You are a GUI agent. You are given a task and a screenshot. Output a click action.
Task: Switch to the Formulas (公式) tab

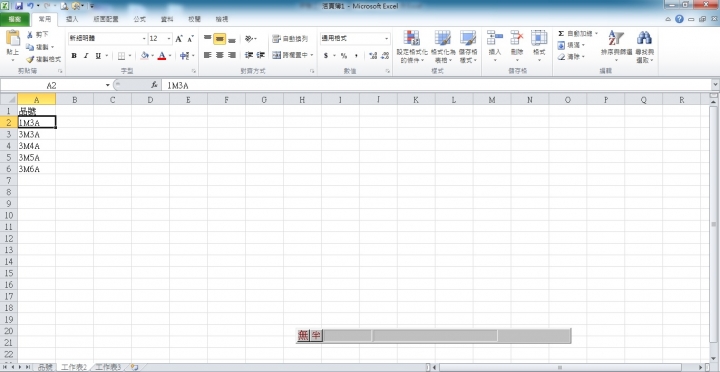[x=140, y=20]
